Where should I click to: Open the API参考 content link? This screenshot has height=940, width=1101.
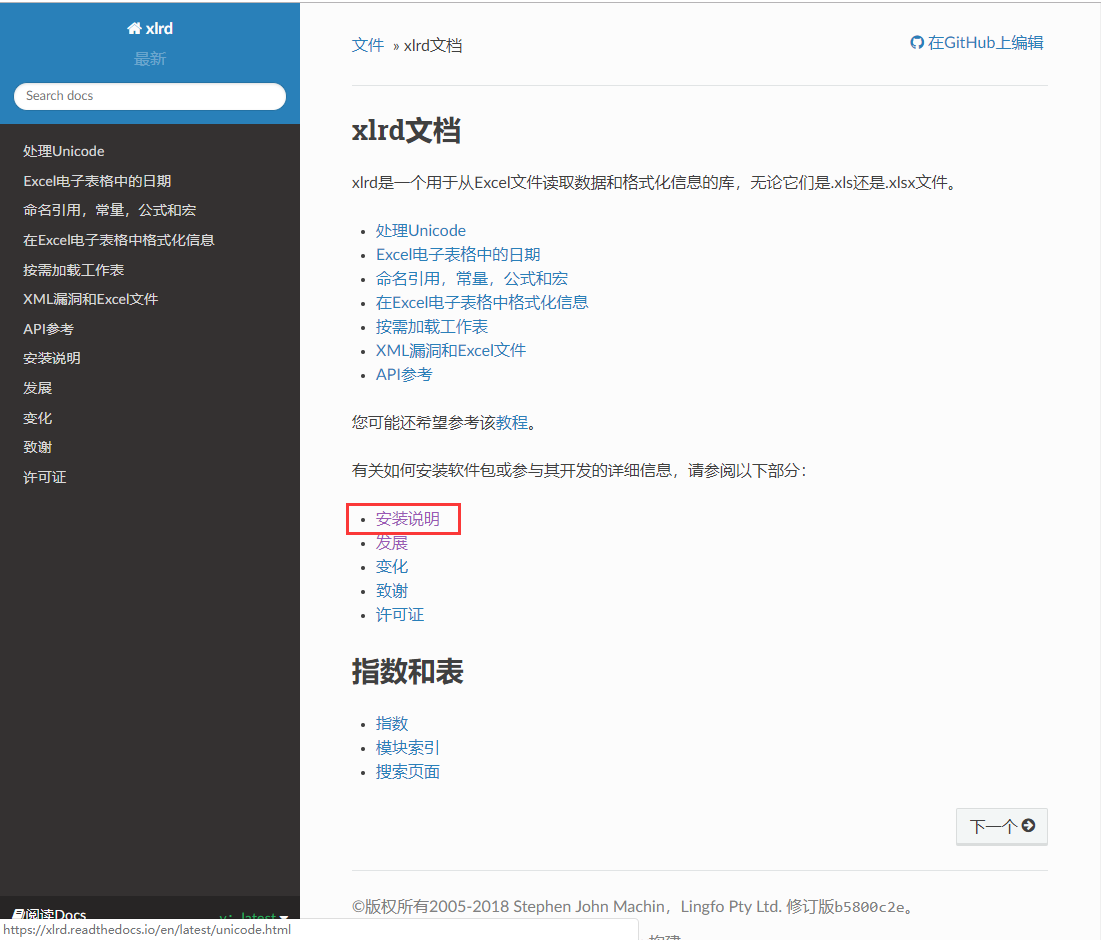(404, 374)
